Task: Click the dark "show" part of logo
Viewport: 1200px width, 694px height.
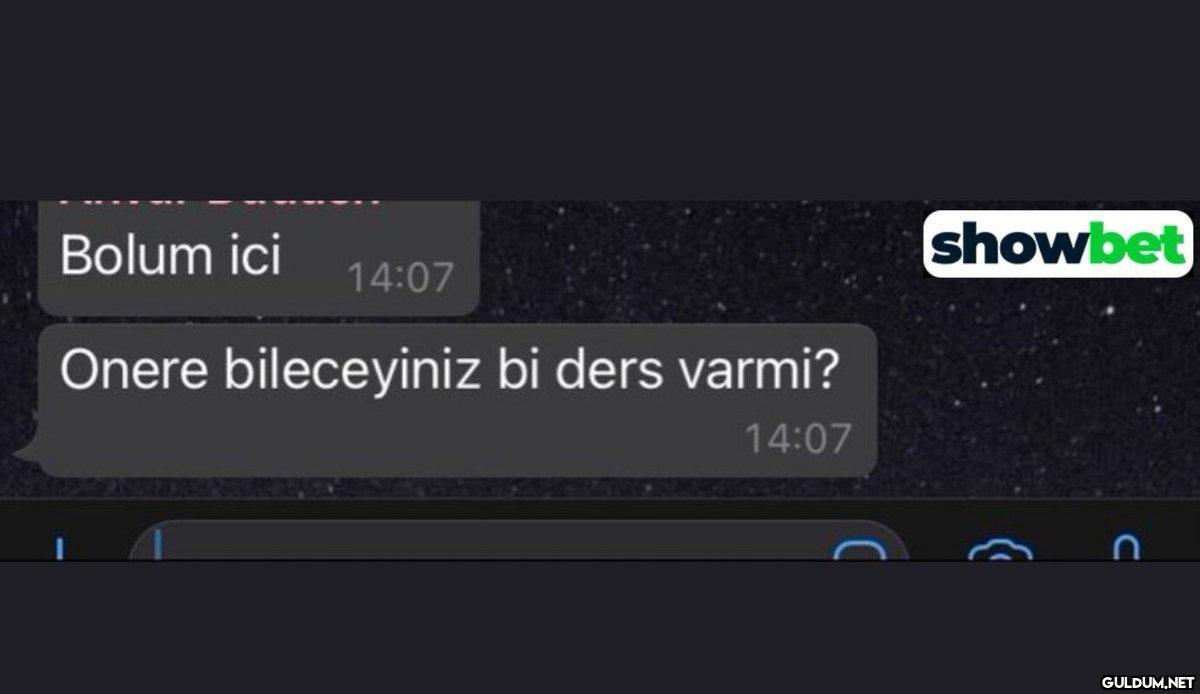Action: tap(1007, 245)
